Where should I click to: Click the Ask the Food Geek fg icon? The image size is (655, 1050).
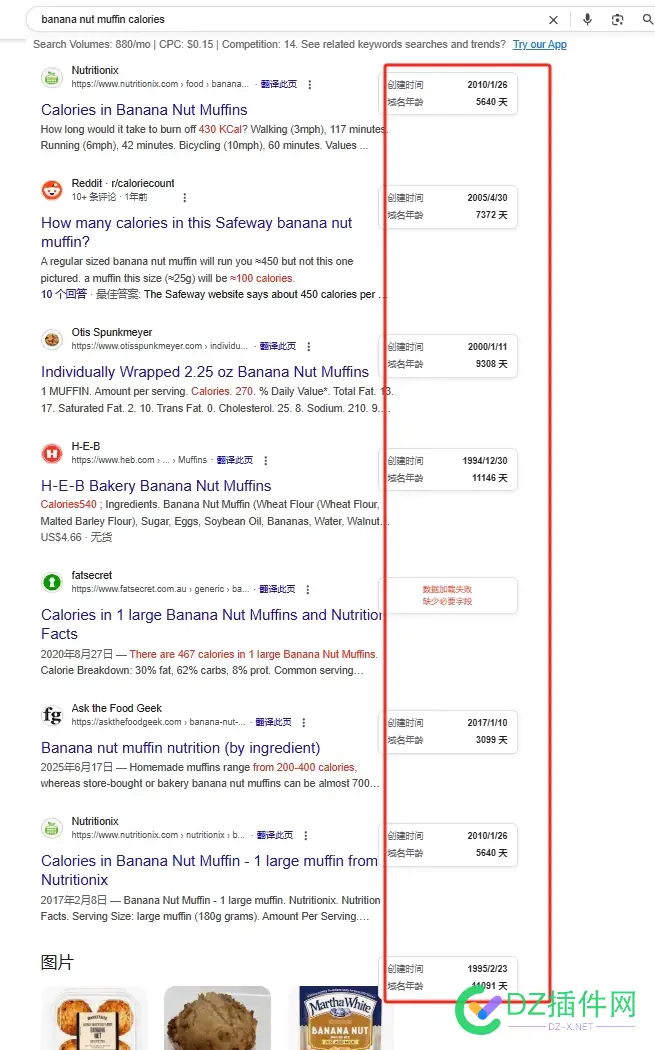point(52,715)
